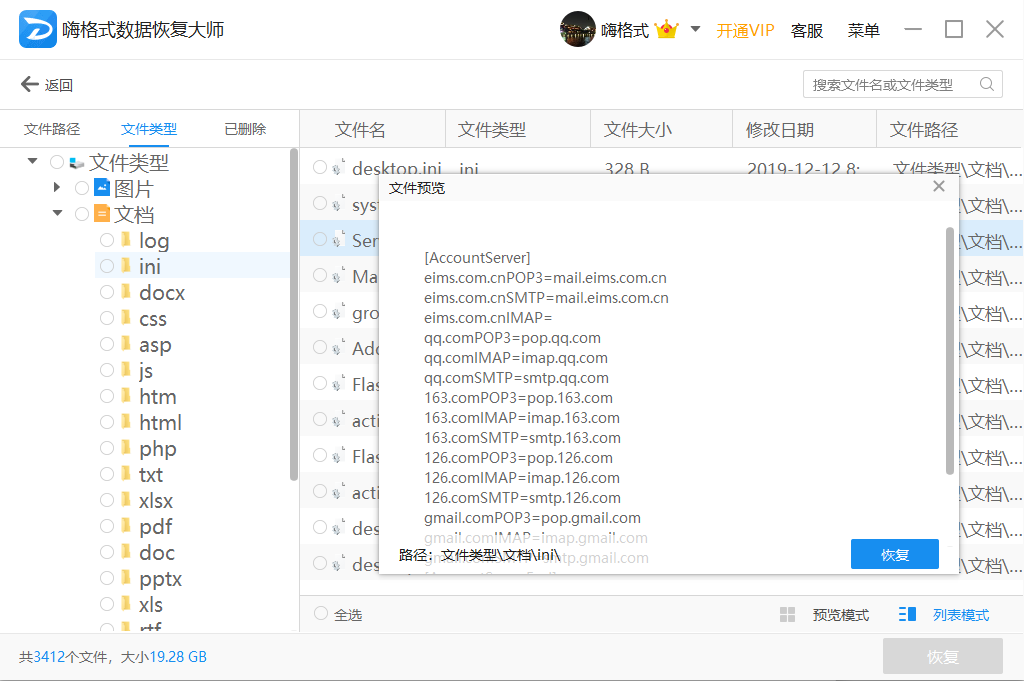Click the blue 恢复 button in preview dialog
The width and height of the screenshot is (1024, 681).
895,554
